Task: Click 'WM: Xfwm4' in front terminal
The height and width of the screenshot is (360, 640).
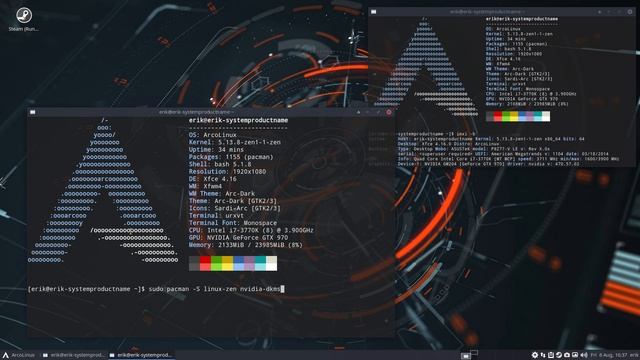Action: click(x=205, y=187)
